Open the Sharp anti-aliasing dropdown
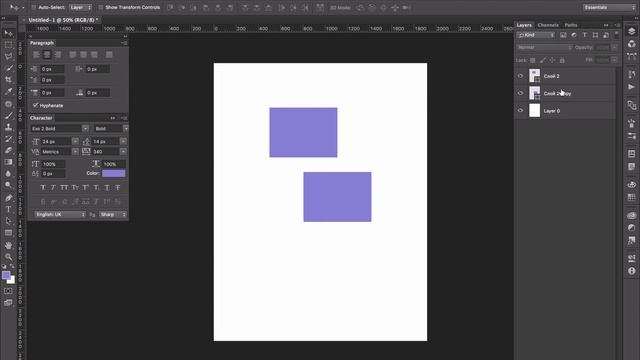Image resolution: width=640 pixels, height=360 pixels. tap(113, 215)
